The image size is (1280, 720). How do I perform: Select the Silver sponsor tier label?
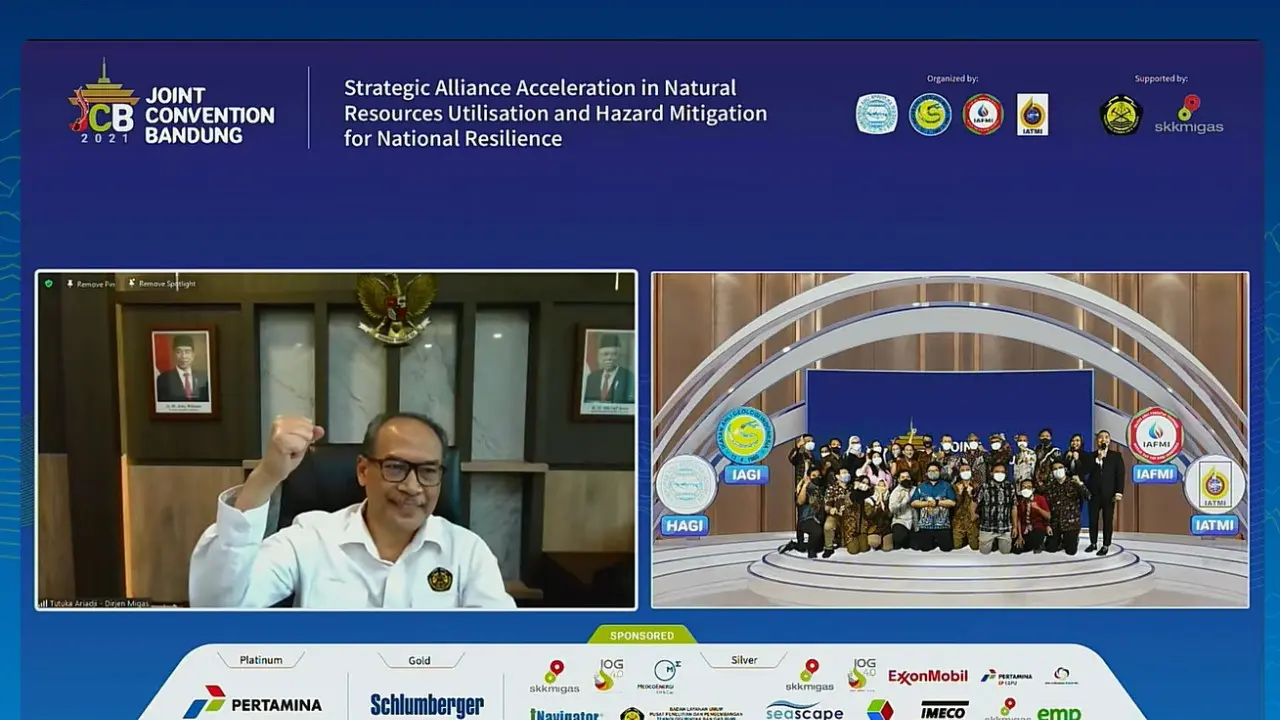click(x=744, y=660)
